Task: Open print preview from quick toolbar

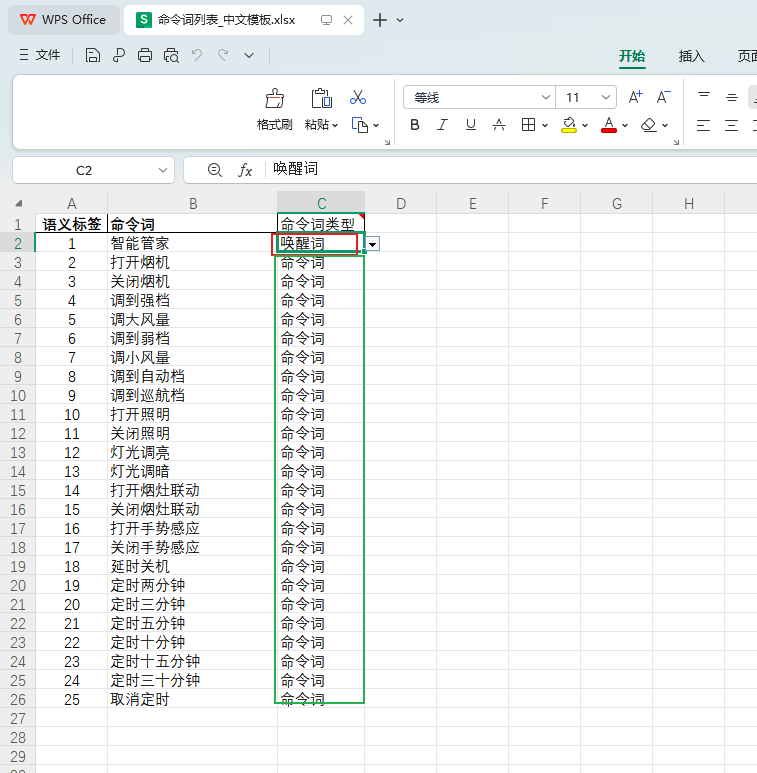Action: click(x=171, y=56)
